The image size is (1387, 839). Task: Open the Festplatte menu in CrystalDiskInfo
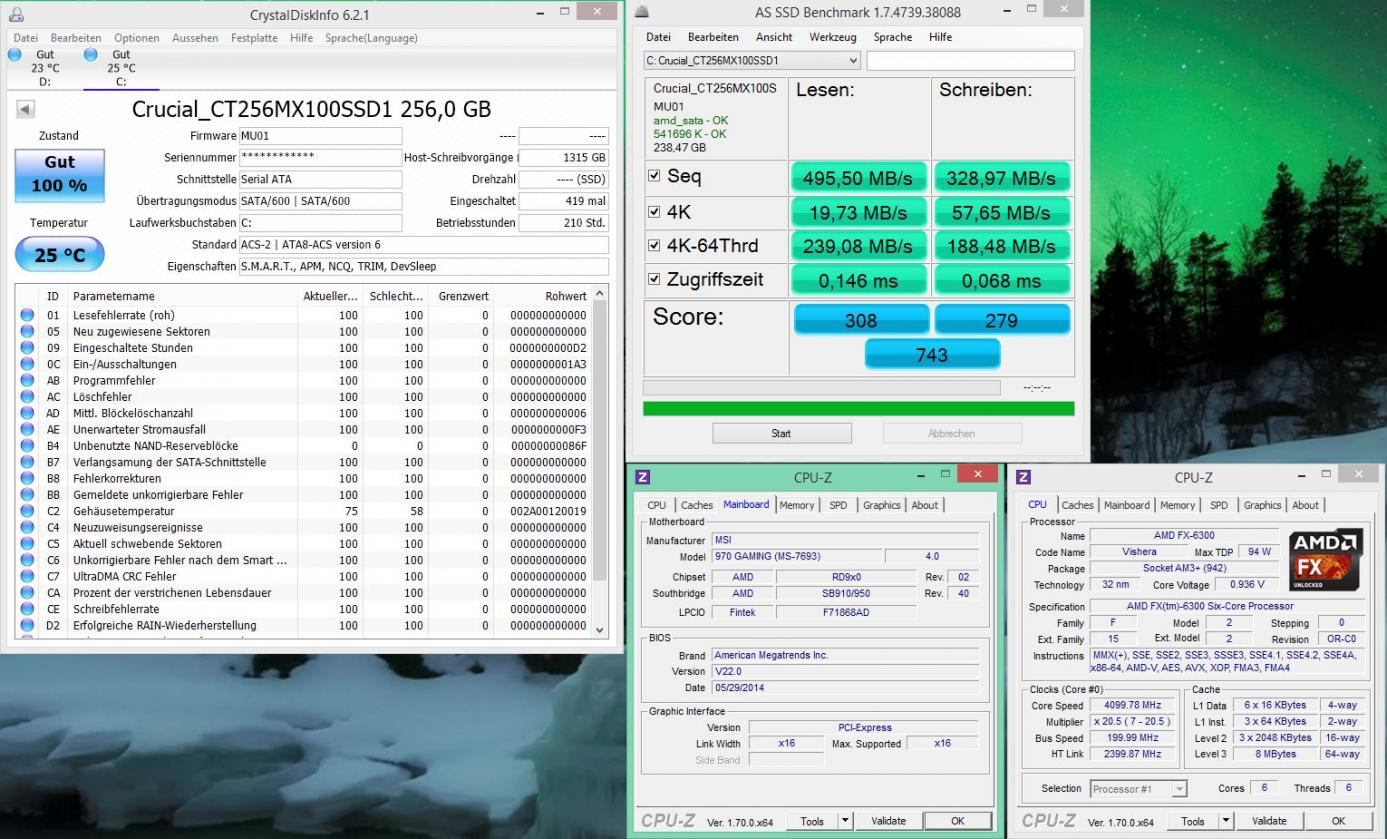(x=254, y=38)
